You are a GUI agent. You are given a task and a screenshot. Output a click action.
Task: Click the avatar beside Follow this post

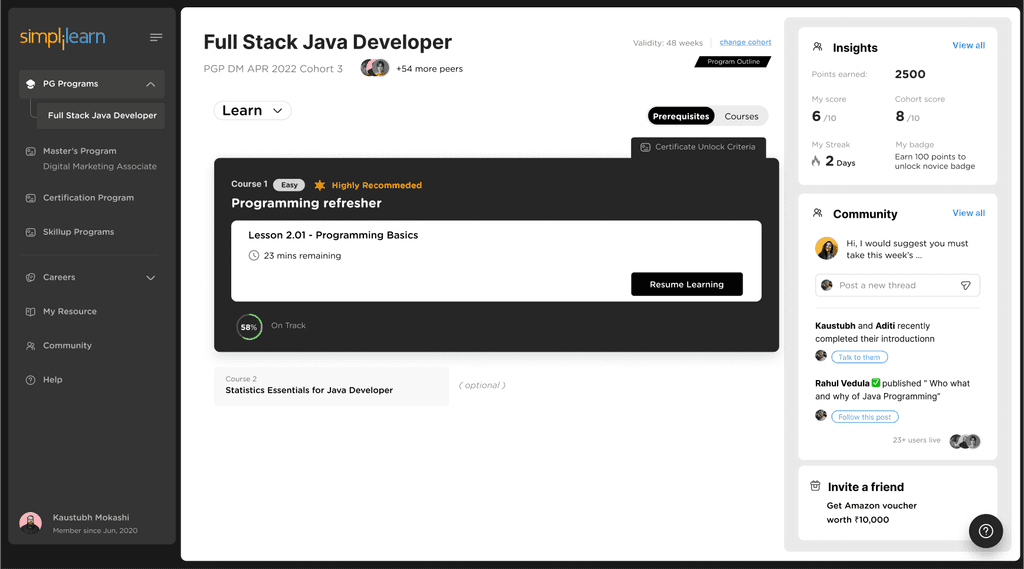pyautogui.click(x=821, y=415)
